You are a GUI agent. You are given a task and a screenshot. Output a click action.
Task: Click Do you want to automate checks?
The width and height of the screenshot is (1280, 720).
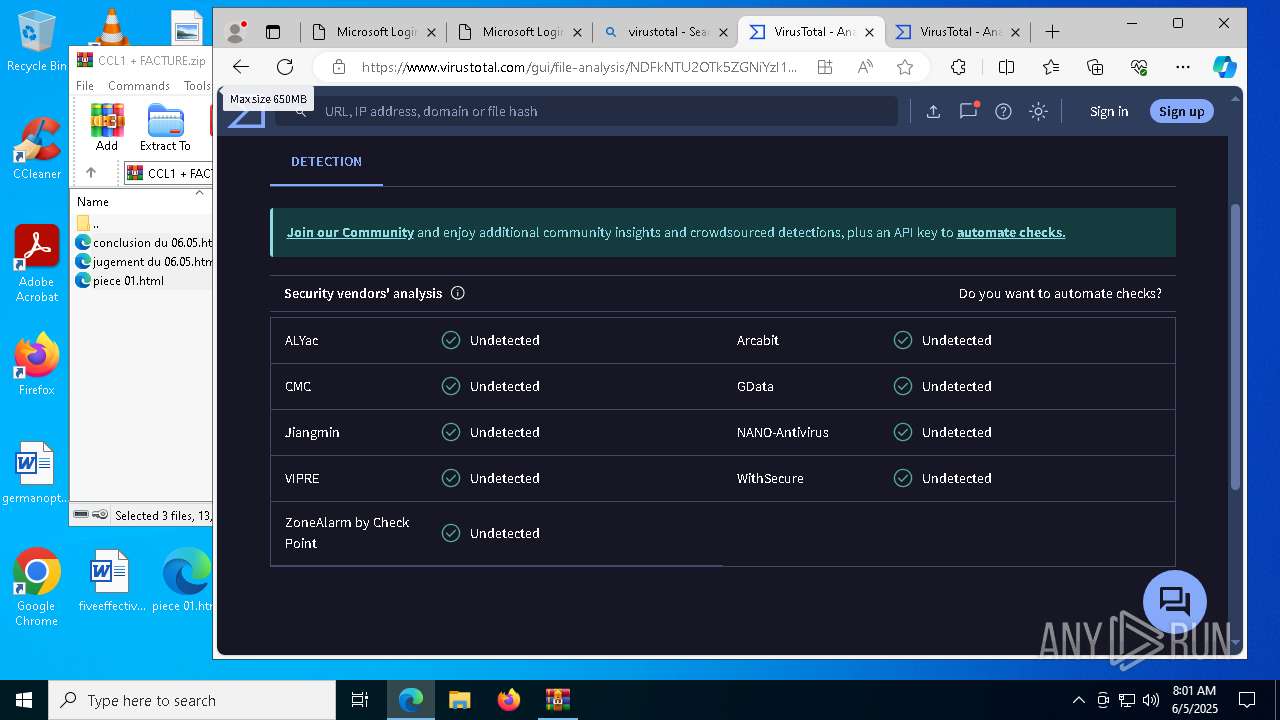(1060, 293)
